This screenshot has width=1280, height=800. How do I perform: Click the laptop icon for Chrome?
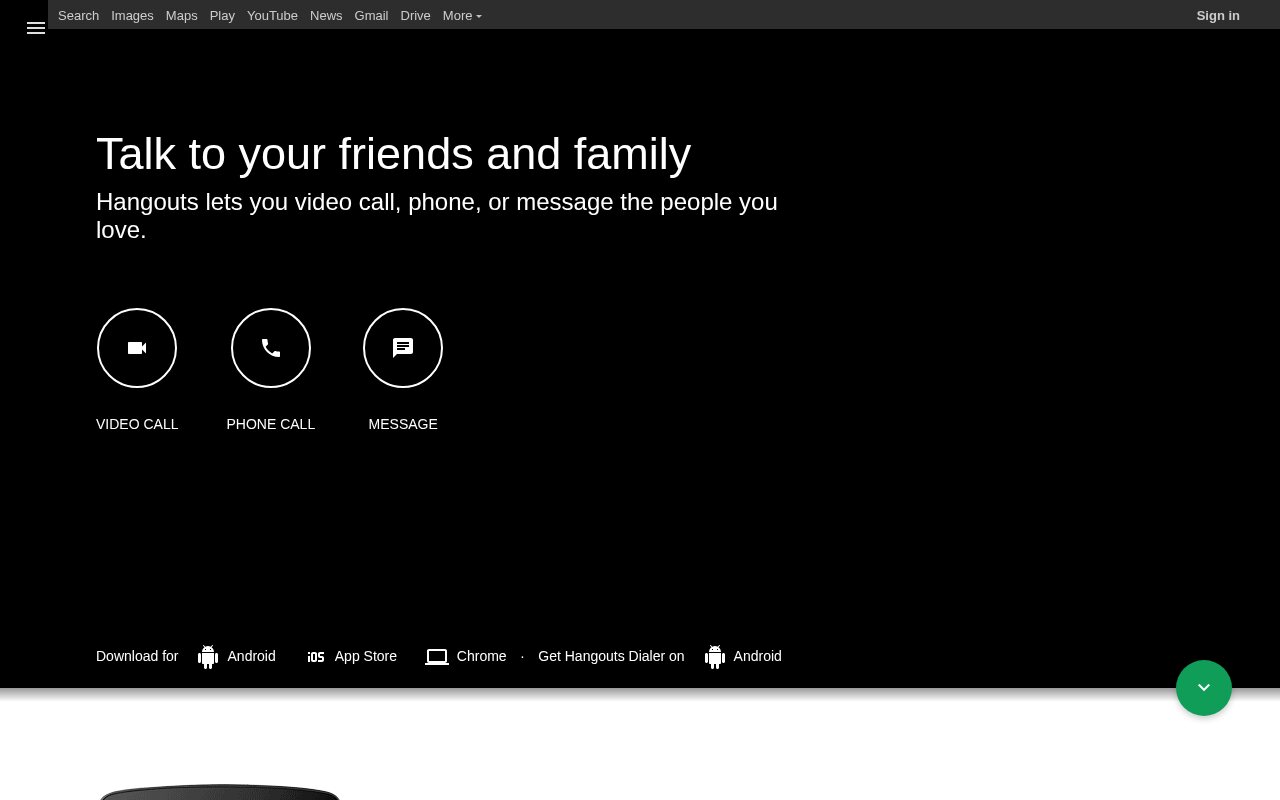[x=437, y=657]
